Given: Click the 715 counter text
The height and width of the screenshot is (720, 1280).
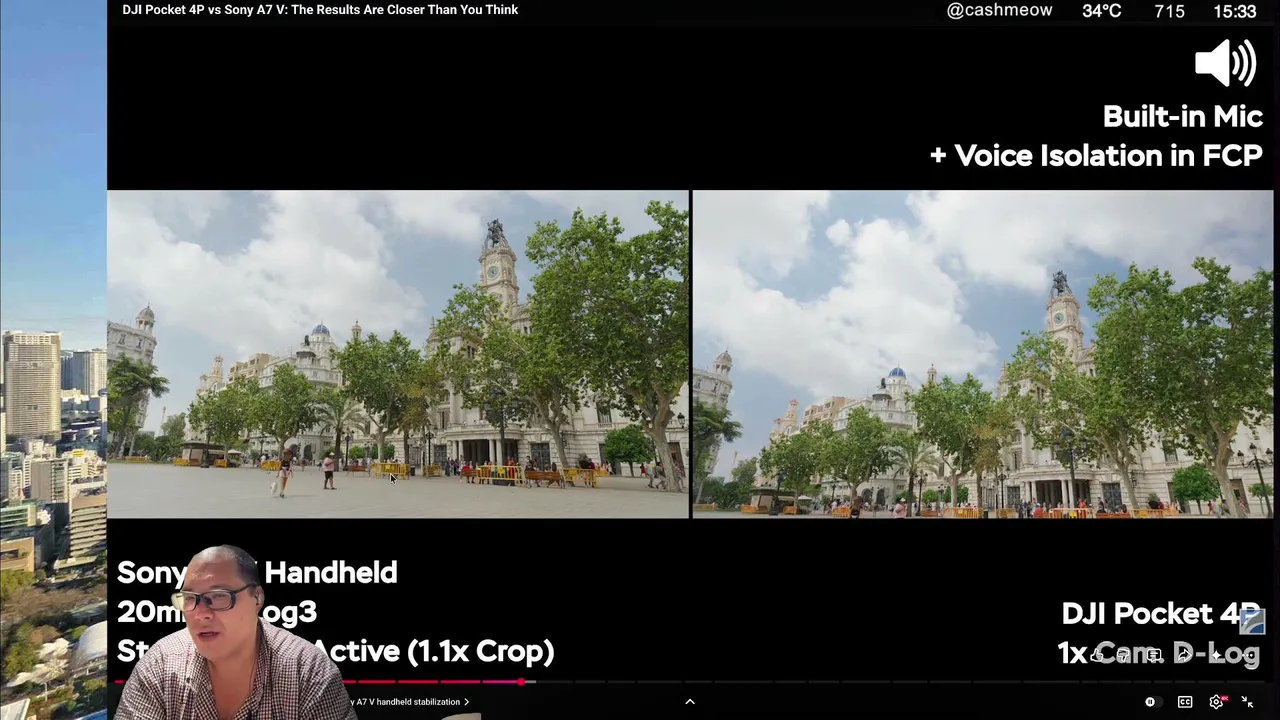Looking at the screenshot, I should point(1169,11).
